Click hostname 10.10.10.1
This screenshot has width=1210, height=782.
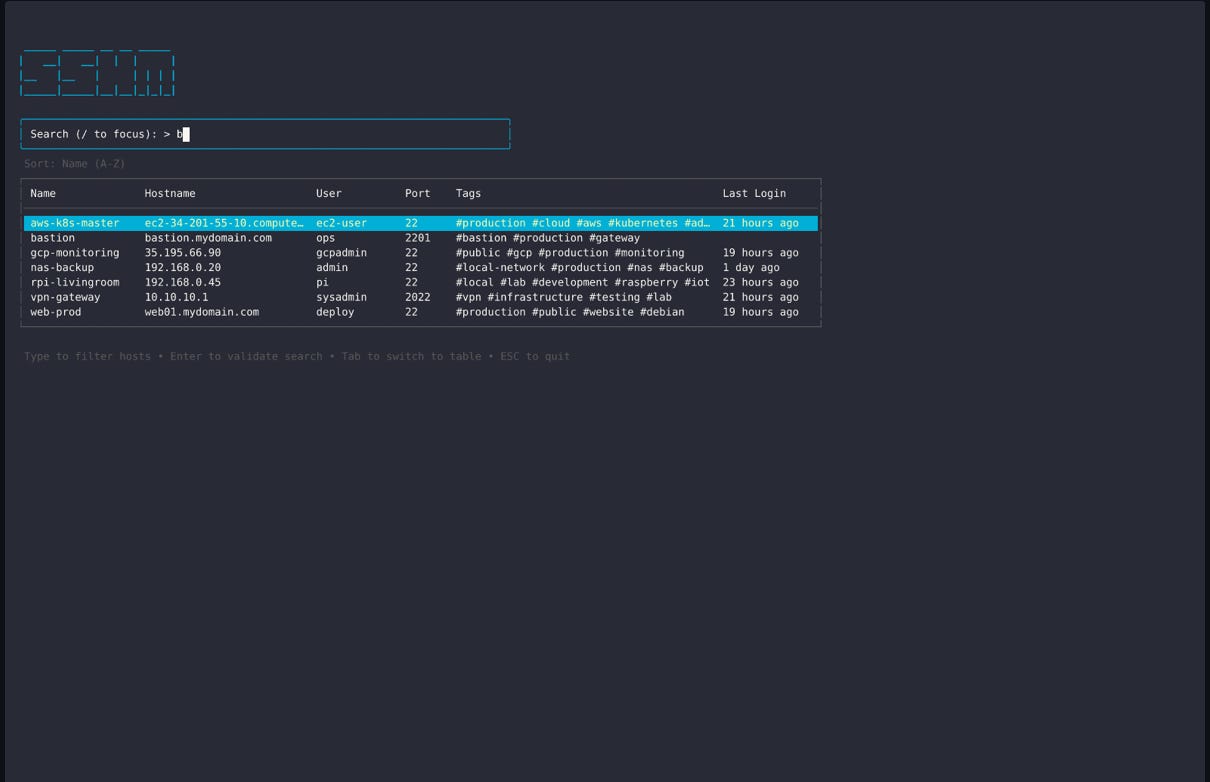(x=177, y=297)
